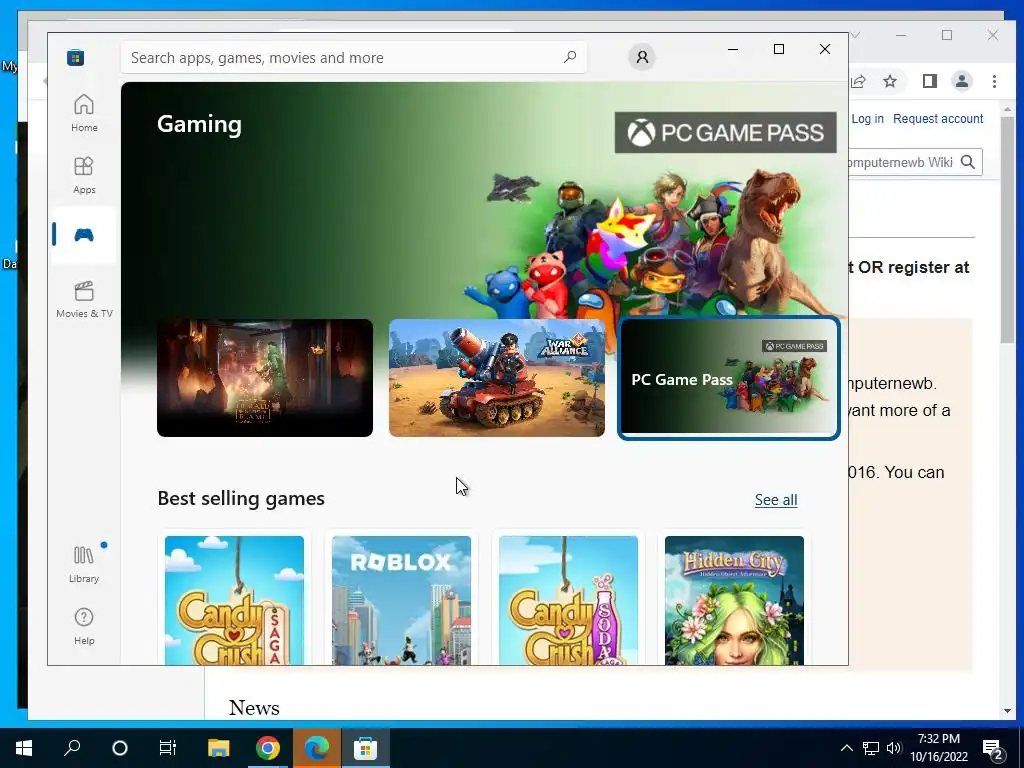Toggle Chrome's side panel icon
Viewport: 1024px width, 768px height.
tap(929, 81)
